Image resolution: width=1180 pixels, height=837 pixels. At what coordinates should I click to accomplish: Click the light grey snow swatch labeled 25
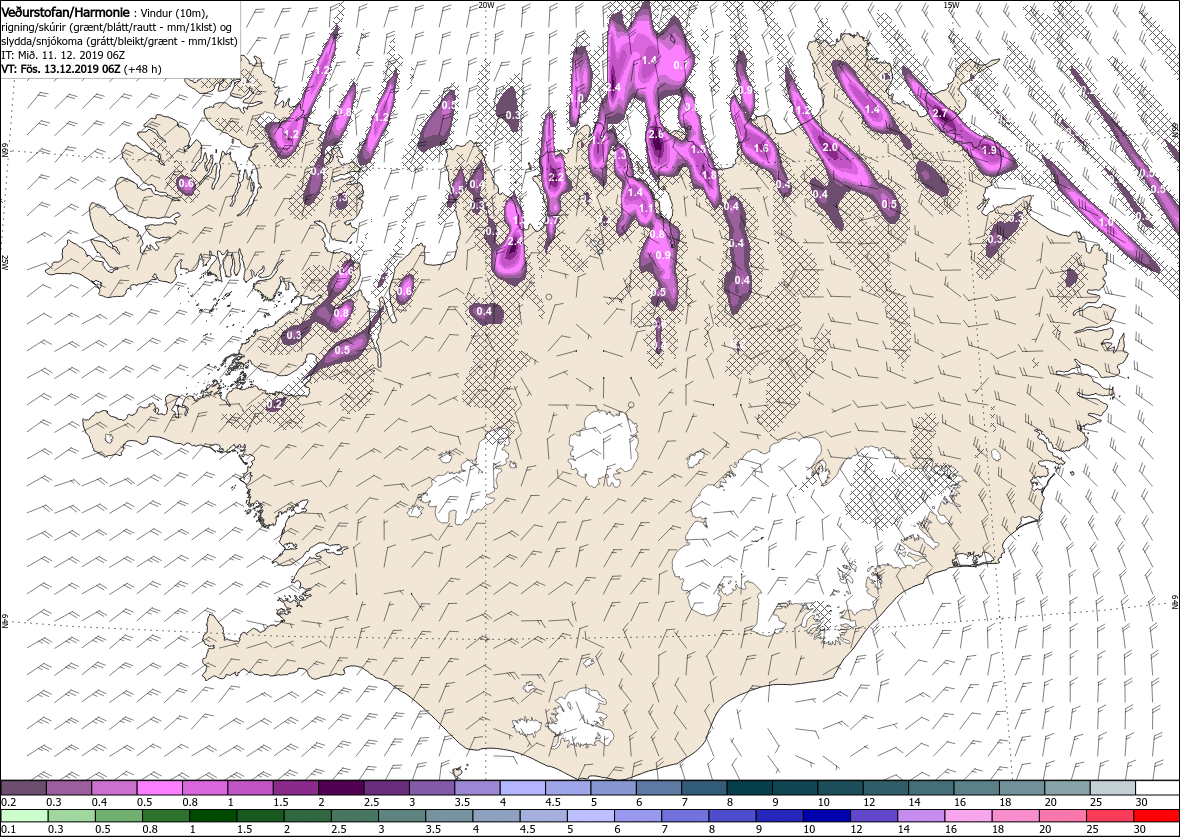point(1112,788)
